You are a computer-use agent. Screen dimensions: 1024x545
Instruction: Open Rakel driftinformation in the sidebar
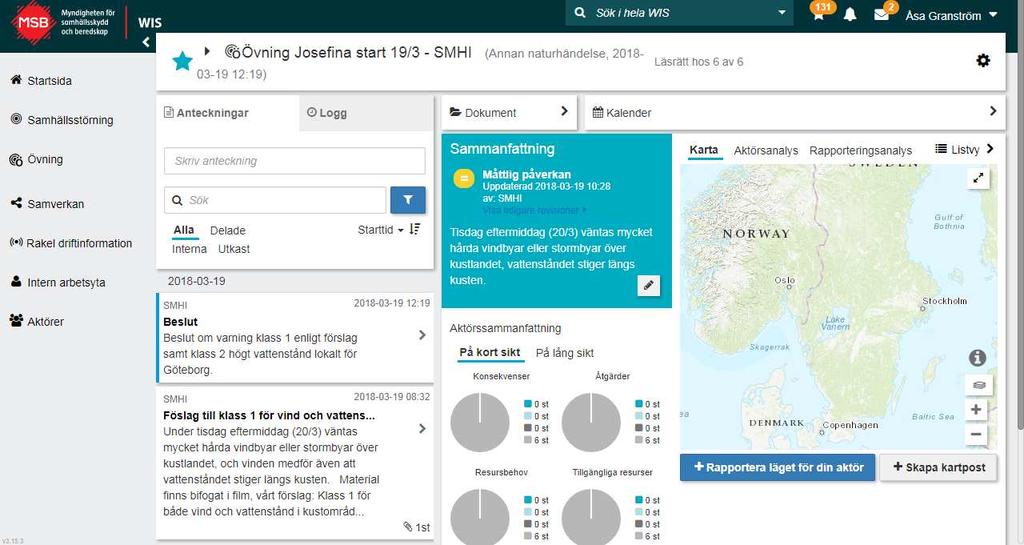pyautogui.click(x=71, y=243)
